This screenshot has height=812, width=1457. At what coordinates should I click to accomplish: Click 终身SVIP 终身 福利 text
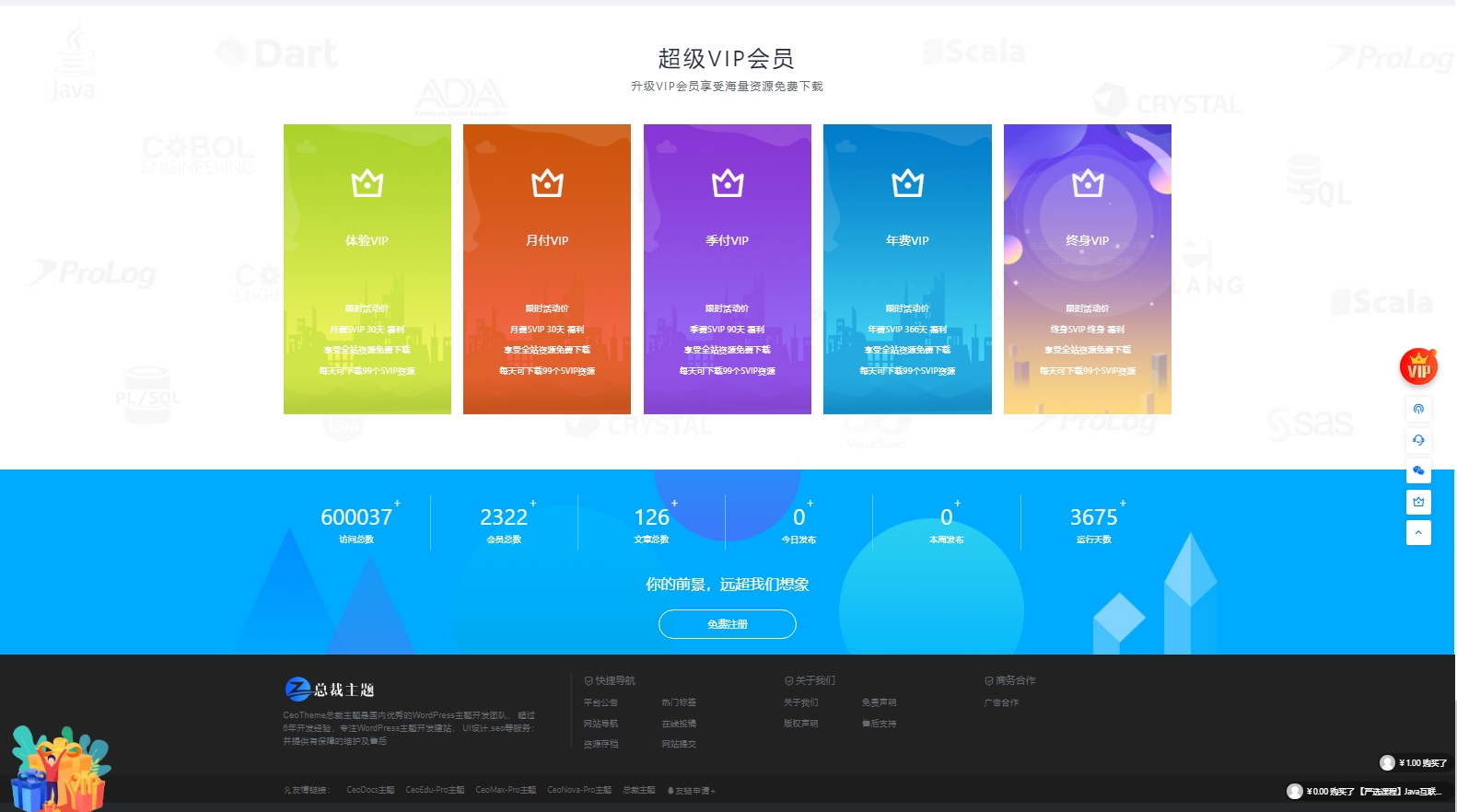pos(1088,329)
